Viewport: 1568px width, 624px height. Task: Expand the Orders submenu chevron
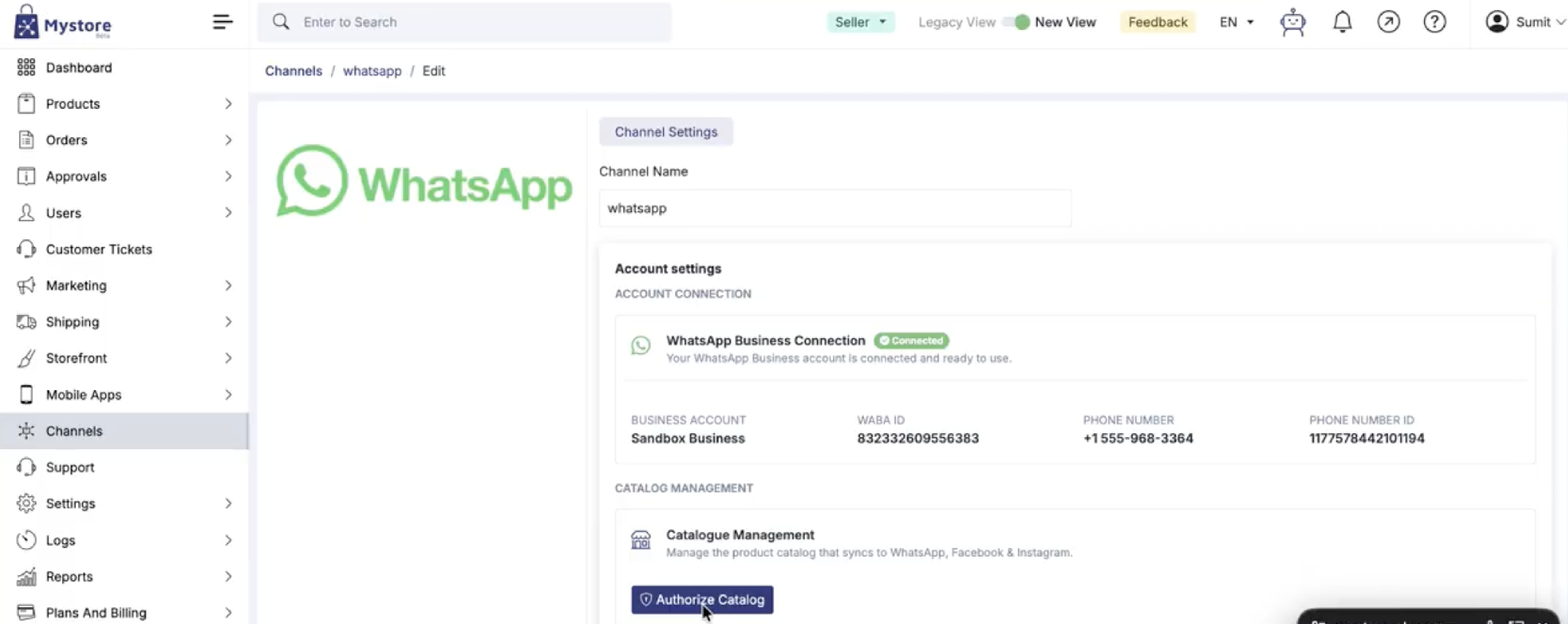point(228,140)
